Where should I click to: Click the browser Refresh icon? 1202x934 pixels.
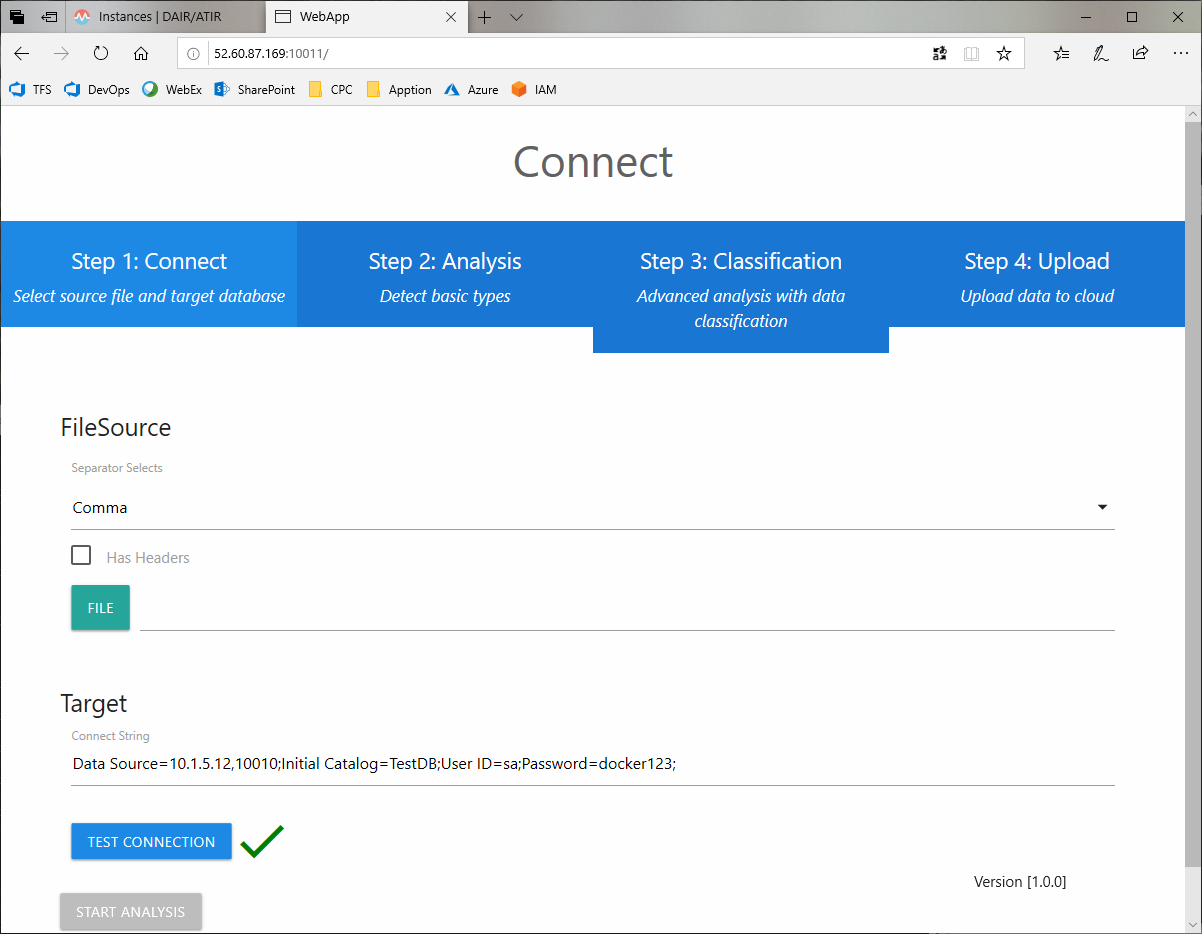[x=101, y=54]
